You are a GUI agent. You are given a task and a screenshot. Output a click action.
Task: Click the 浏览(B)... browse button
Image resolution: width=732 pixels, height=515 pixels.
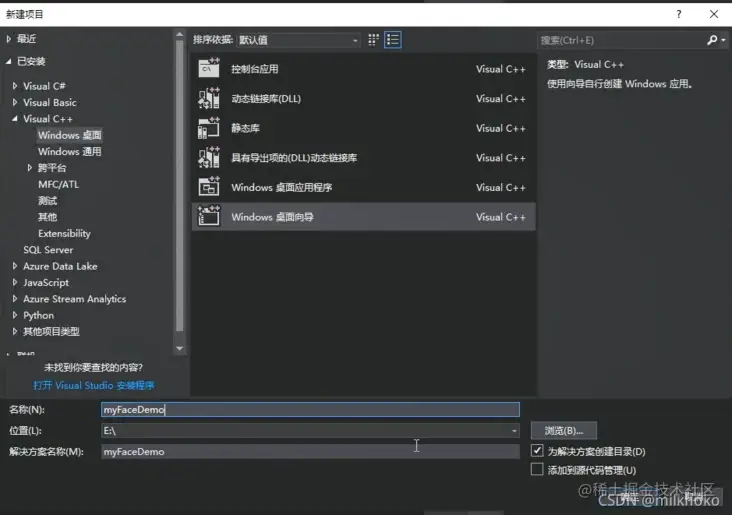[563, 430]
